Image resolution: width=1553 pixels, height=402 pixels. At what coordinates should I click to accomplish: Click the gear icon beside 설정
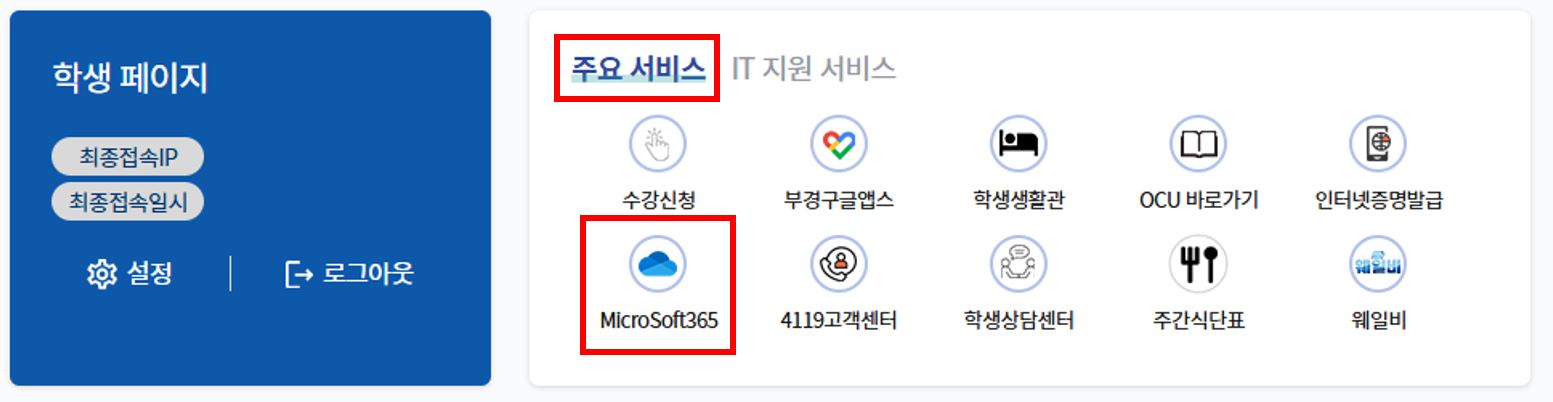[x=101, y=274]
